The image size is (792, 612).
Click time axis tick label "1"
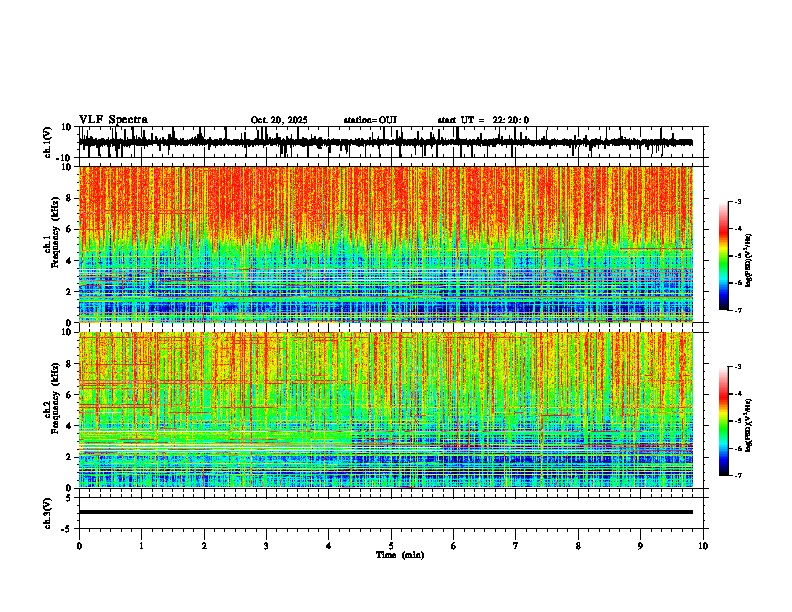[141, 546]
